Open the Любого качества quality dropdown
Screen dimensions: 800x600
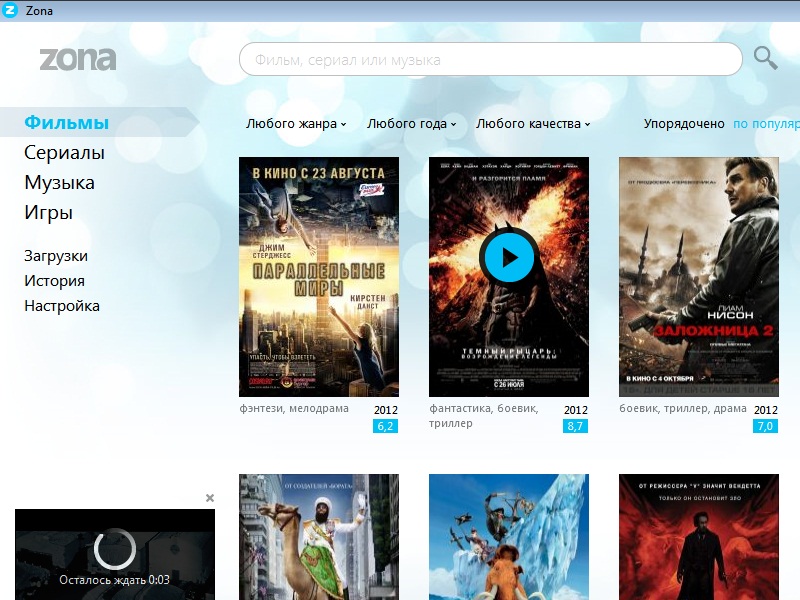(x=533, y=123)
